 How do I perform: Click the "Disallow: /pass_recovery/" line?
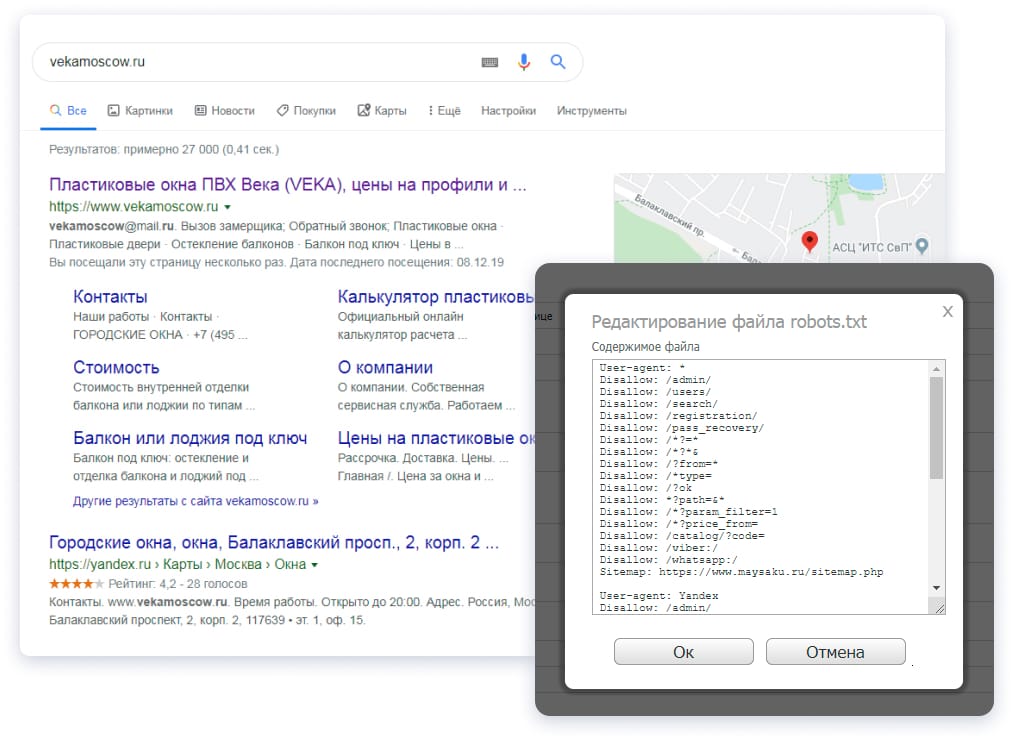(x=682, y=428)
